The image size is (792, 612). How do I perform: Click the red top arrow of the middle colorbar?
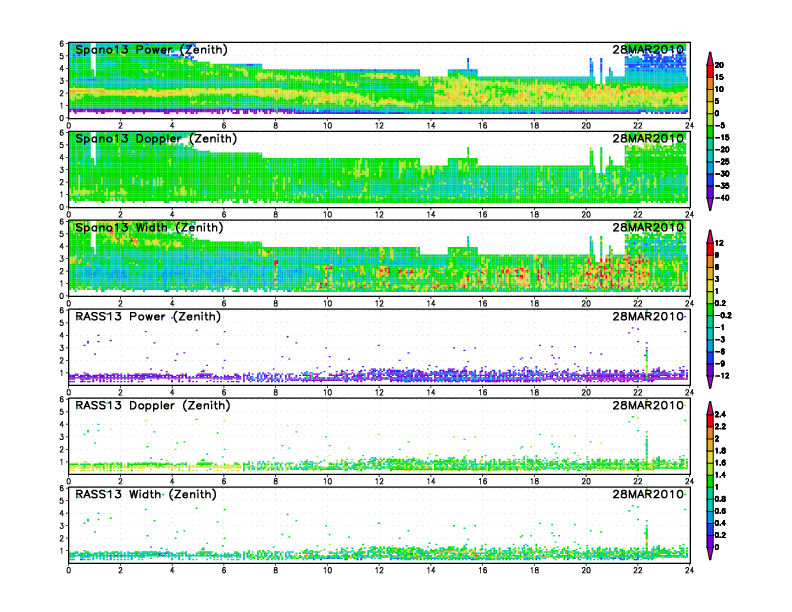pos(709,234)
